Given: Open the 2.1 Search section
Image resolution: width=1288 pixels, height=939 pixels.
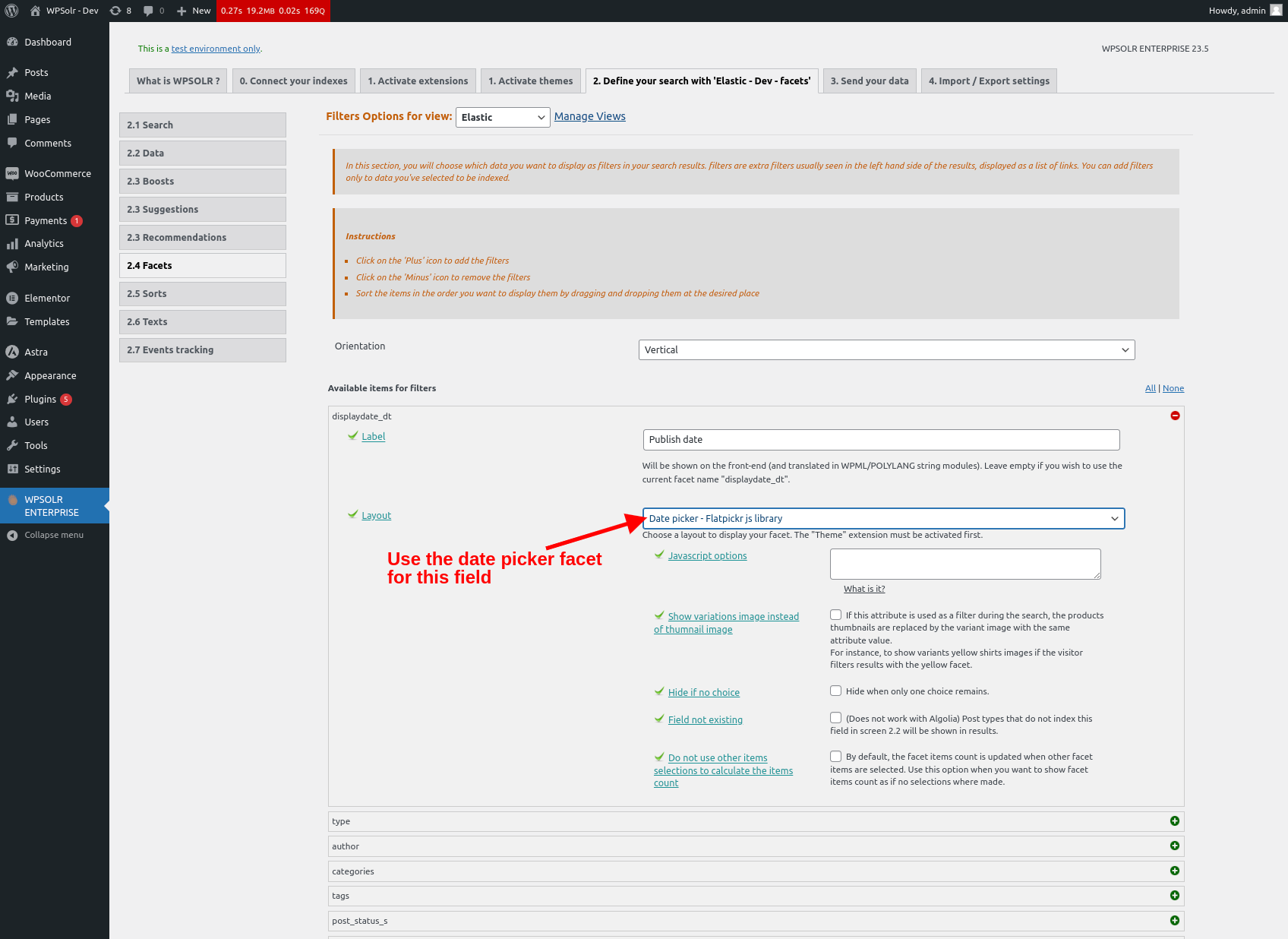Looking at the screenshot, I should point(203,125).
